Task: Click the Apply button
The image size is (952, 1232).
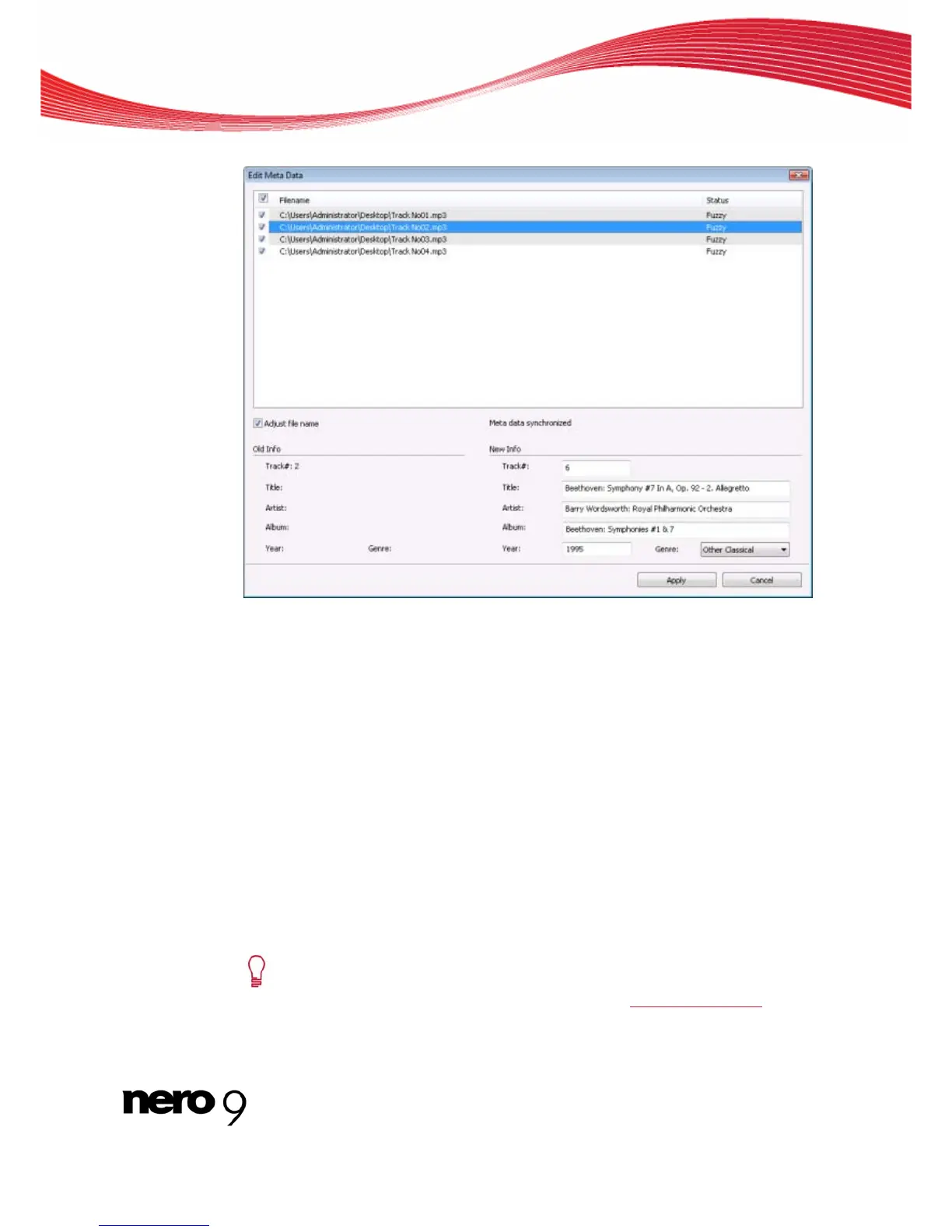Action: (x=677, y=580)
